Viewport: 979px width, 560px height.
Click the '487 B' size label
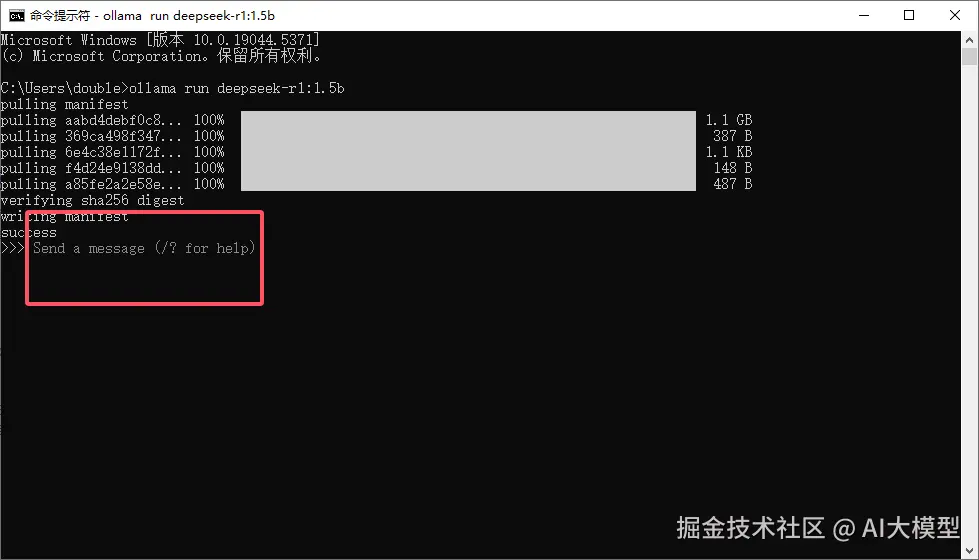coord(732,184)
